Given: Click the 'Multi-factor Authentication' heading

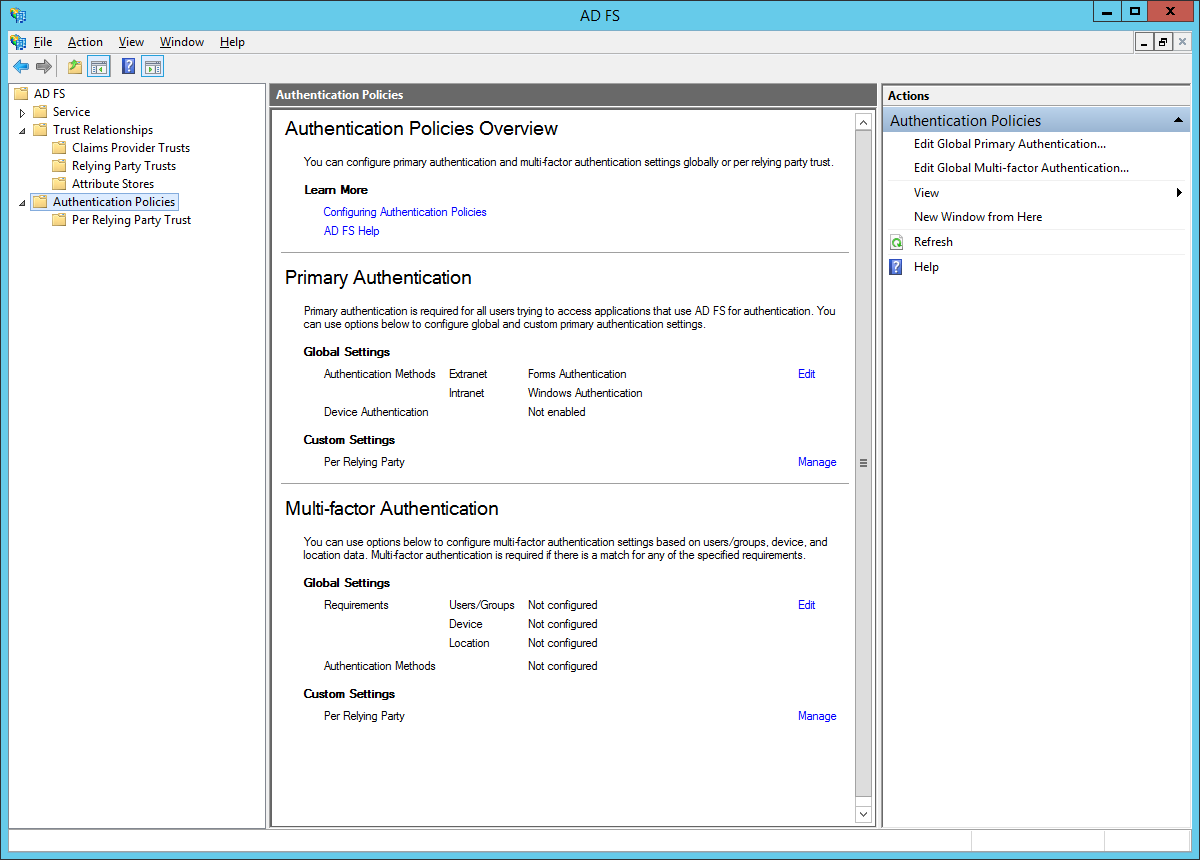Looking at the screenshot, I should coord(392,509).
